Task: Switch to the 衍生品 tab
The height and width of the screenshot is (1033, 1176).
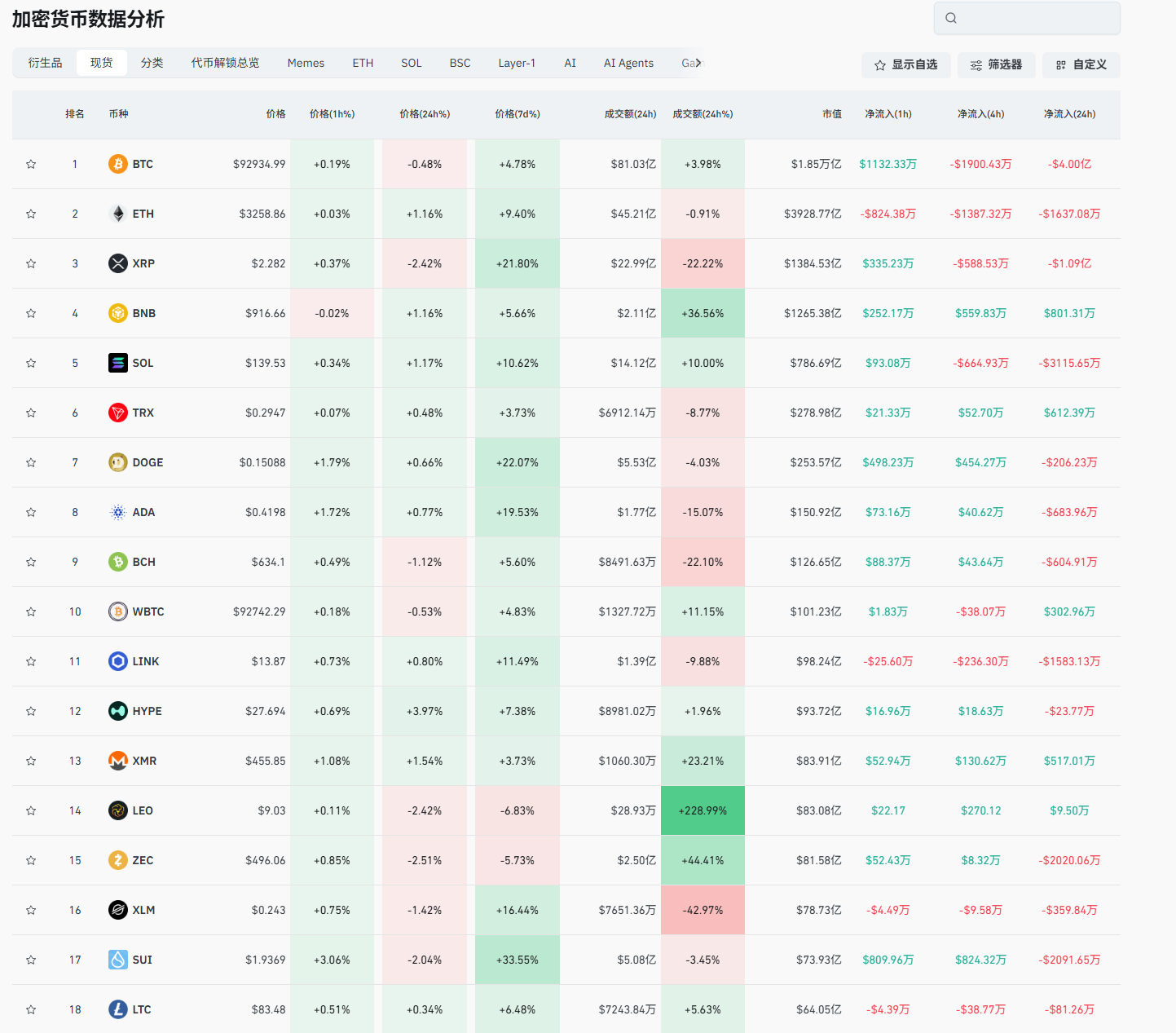Action: tap(45, 63)
